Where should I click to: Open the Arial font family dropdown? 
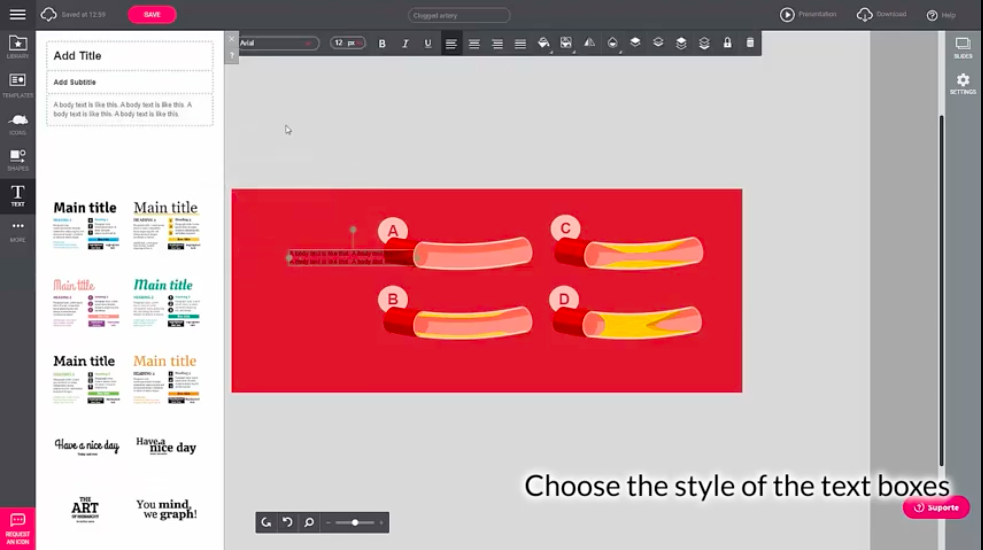(x=279, y=43)
